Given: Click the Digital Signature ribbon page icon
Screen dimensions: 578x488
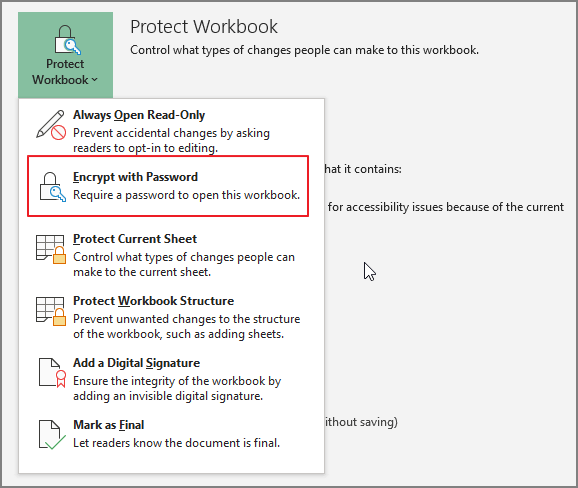Looking at the screenshot, I should (x=52, y=373).
